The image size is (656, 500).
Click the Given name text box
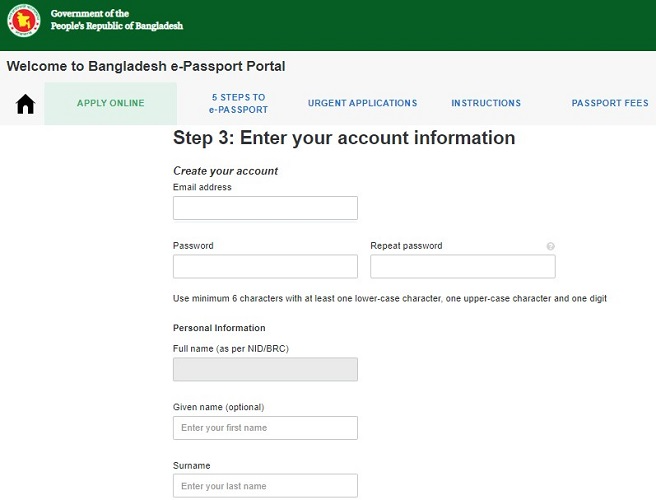click(x=265, y=428)
